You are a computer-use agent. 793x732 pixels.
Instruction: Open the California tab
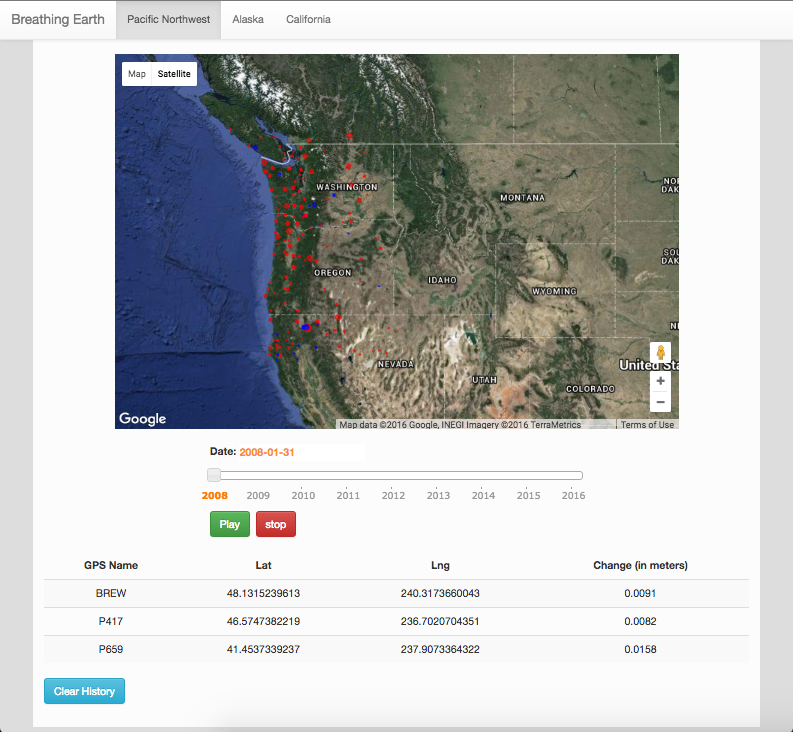click(x=308, y=19)
